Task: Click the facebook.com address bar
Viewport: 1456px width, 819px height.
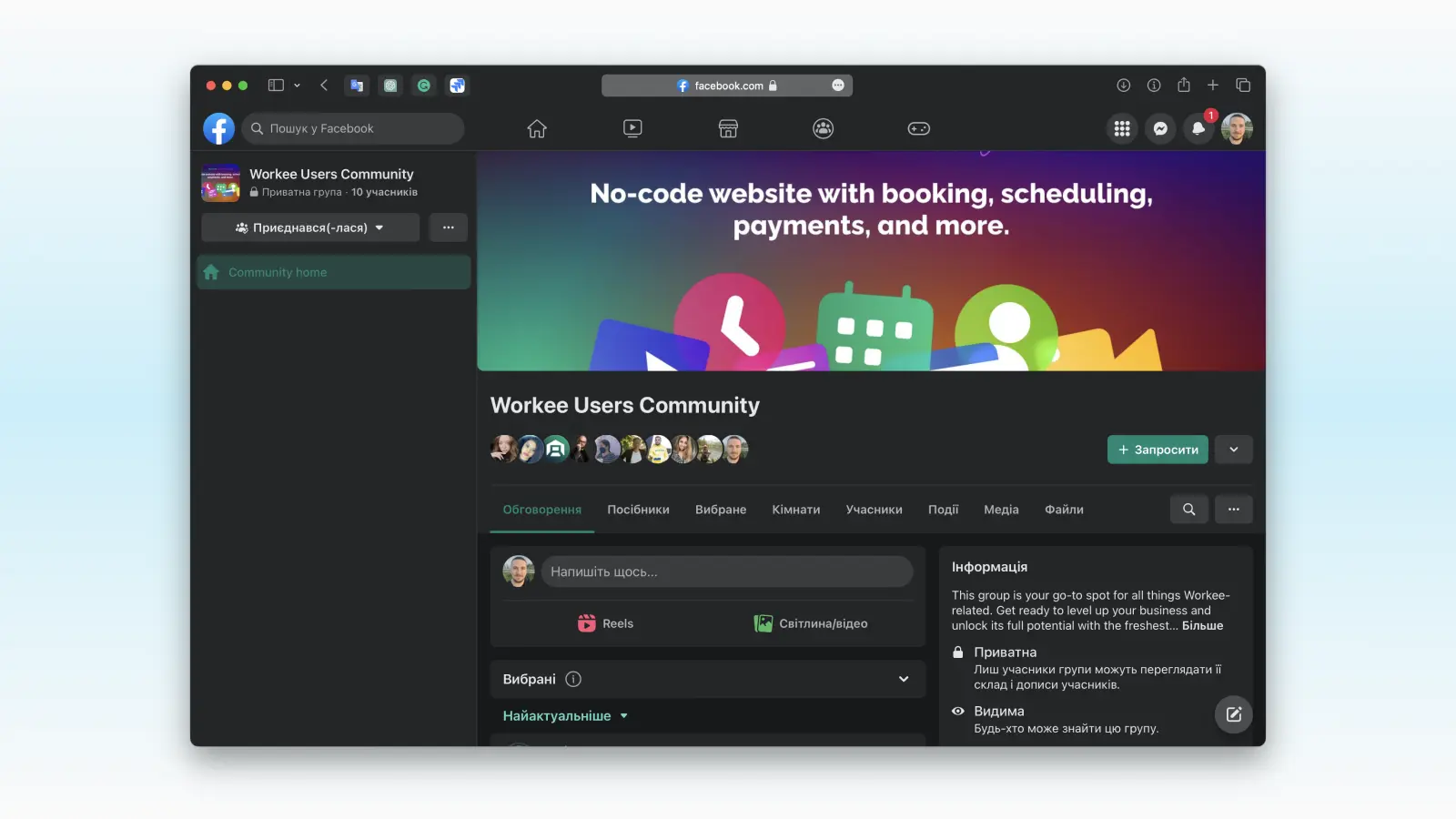Action: [727, 86]
